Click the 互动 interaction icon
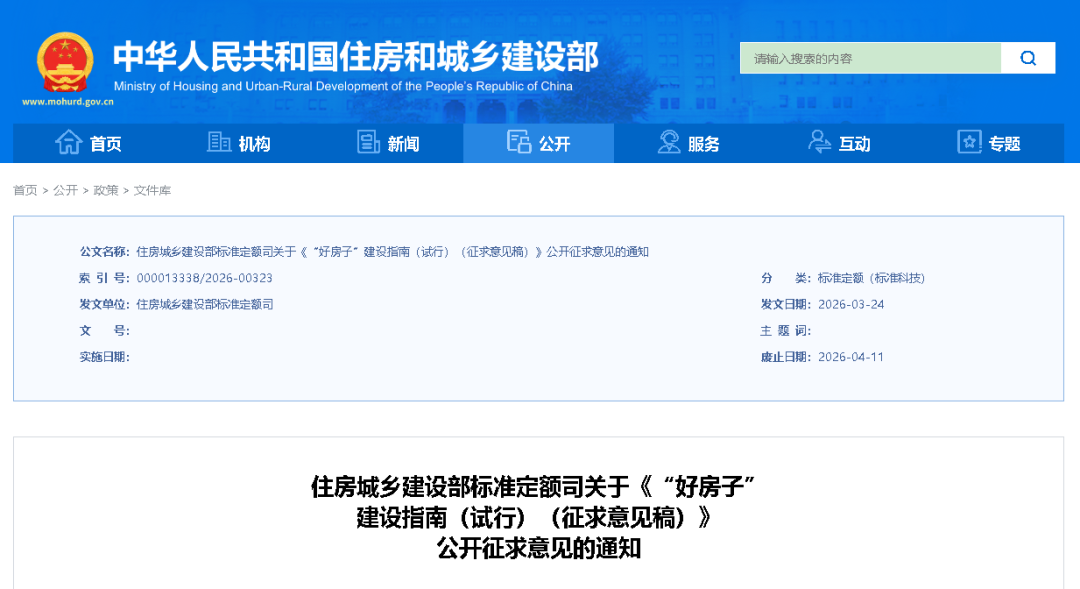The image size is (1080, 589). point(819,143)
